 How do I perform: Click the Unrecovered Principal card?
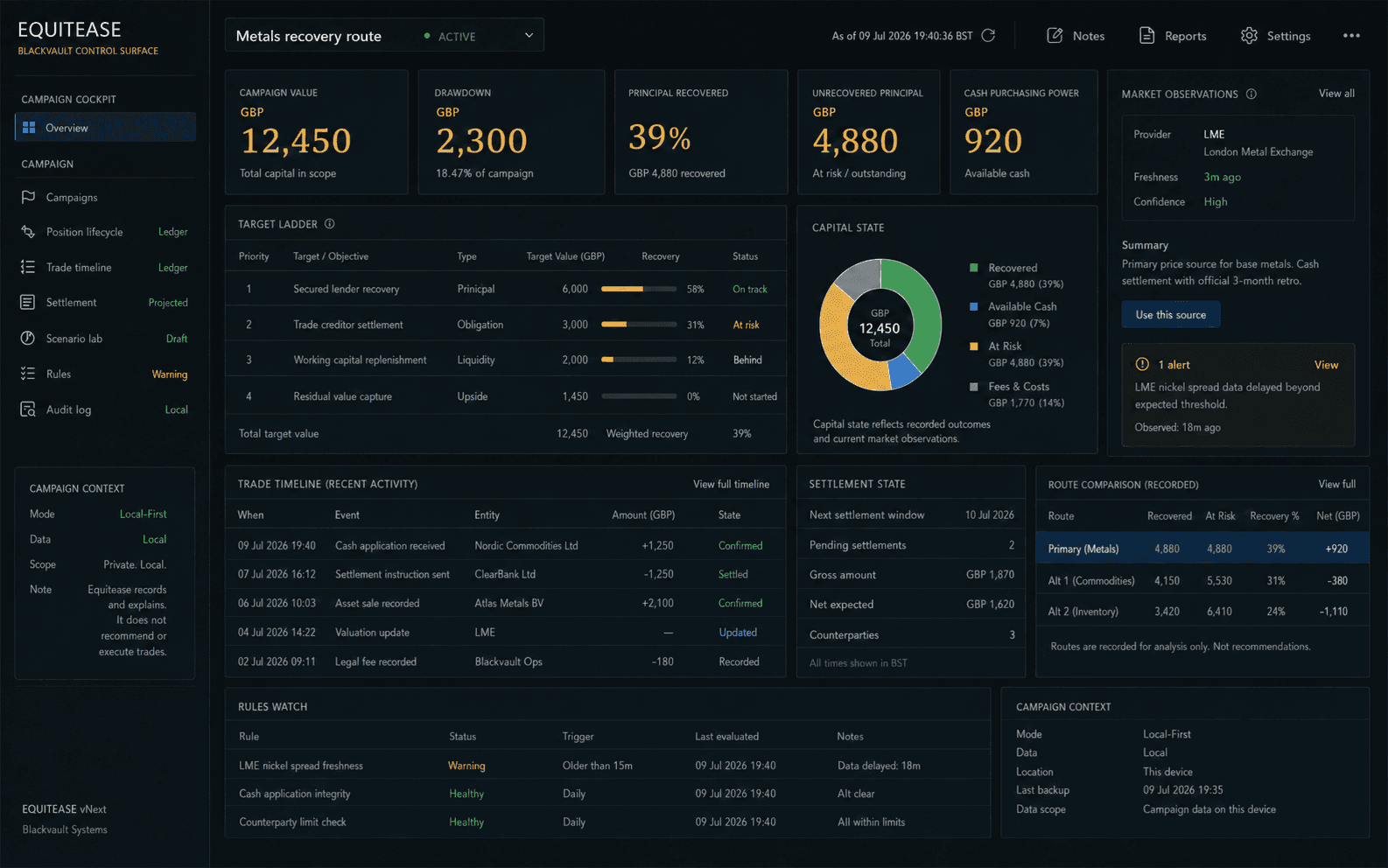869,132
